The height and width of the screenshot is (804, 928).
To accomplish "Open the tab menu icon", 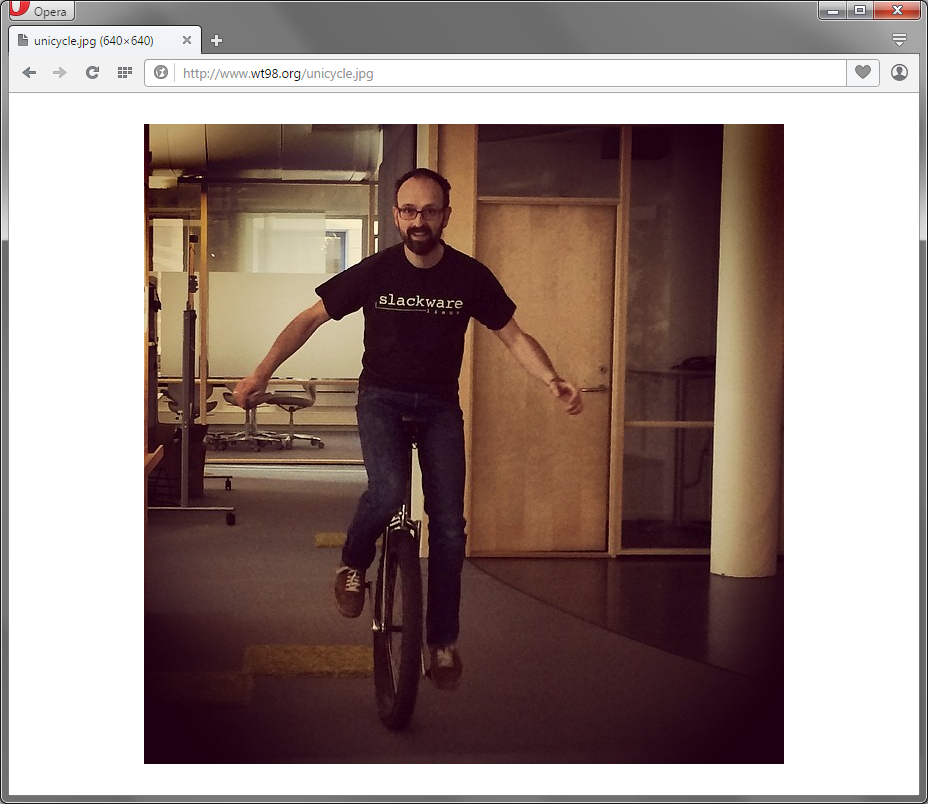I will (899, 40).
